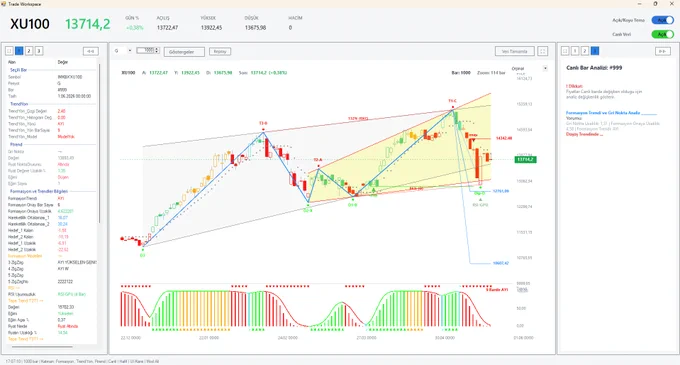Select the RSI Uyumsuzluk row
Image resolution: width=680 pixels, height=365 pixels.
pos(51,294)
